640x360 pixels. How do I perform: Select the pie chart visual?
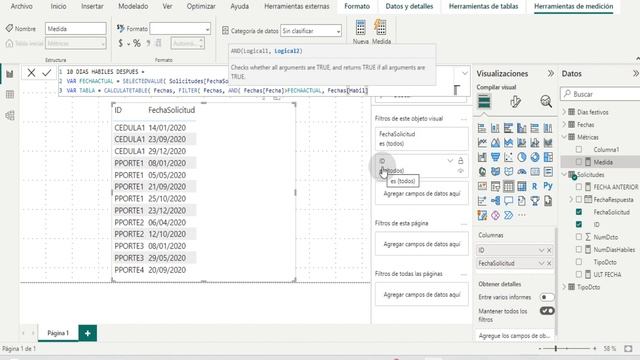pos(522,157)
